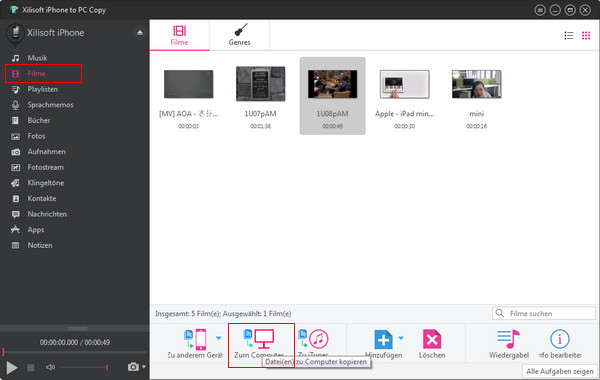Switch to list view
Screen dimensions: 600x380
pos(569,36)
